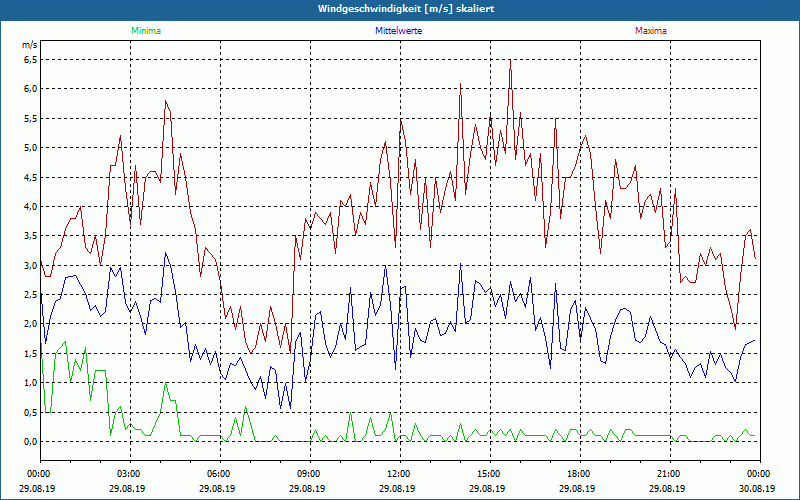Click the 5,5 y-axis value
Image resolution: width=800 pixels, height=500 pixels.
pyautogui.click(x=31, y=118)
